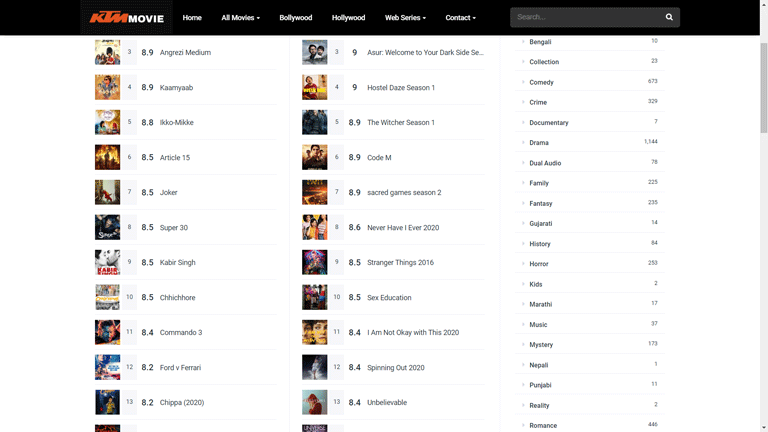This screenshot has width=768, height=432.
Task: Open Kaamyaab poster thumbnail
Action: [107, 87]
